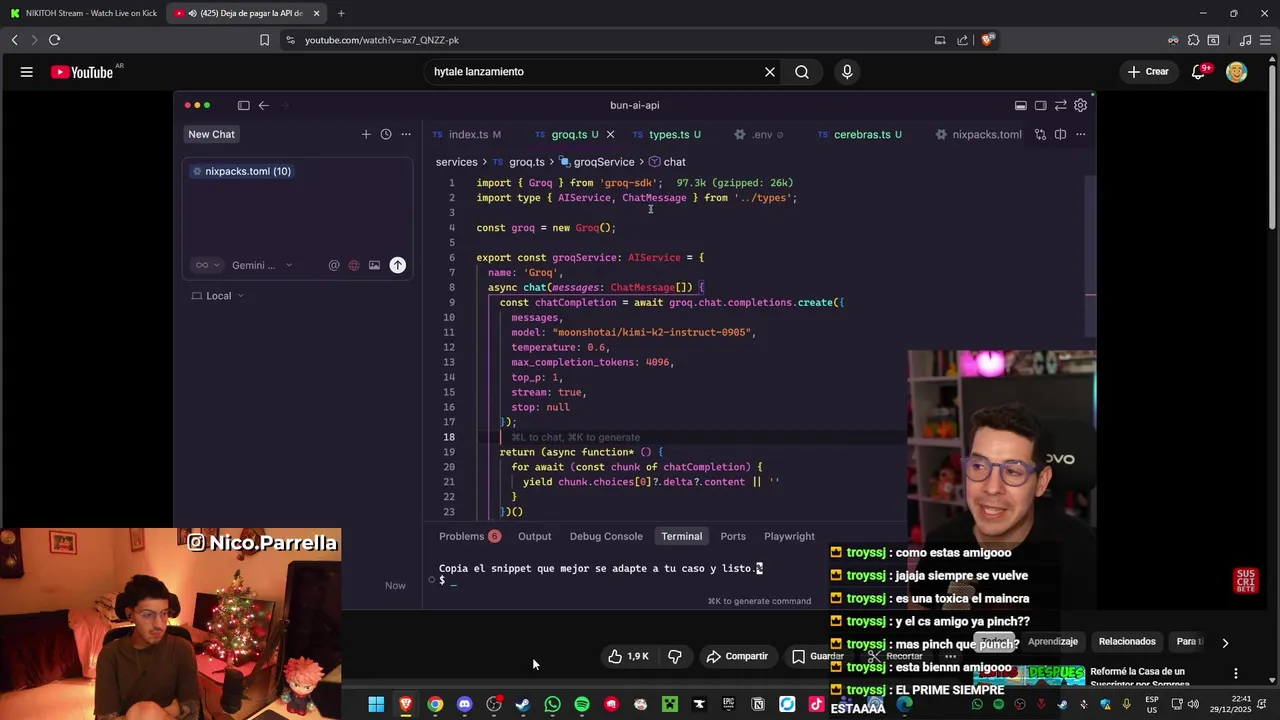Click the New Chat button

211,134
